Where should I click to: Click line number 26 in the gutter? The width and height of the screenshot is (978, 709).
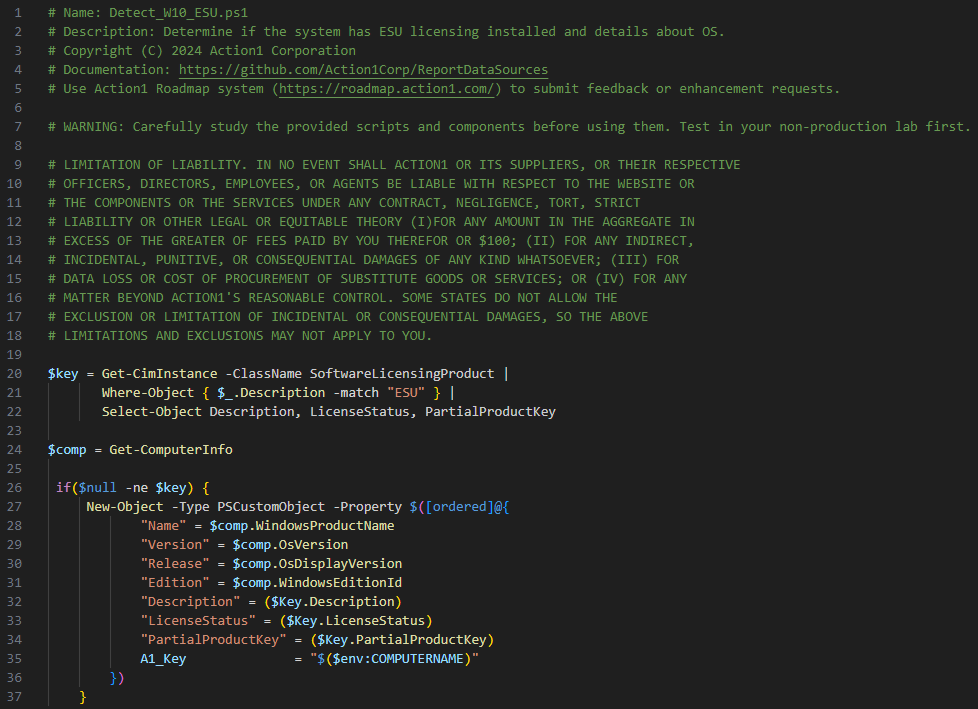click(14, 488)
